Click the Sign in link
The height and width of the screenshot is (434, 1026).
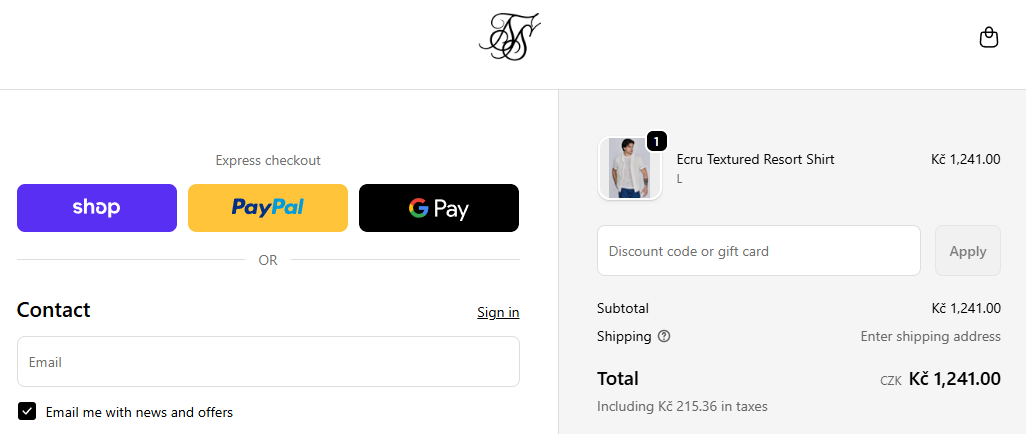pyautogui.click(x=498, y=312)
